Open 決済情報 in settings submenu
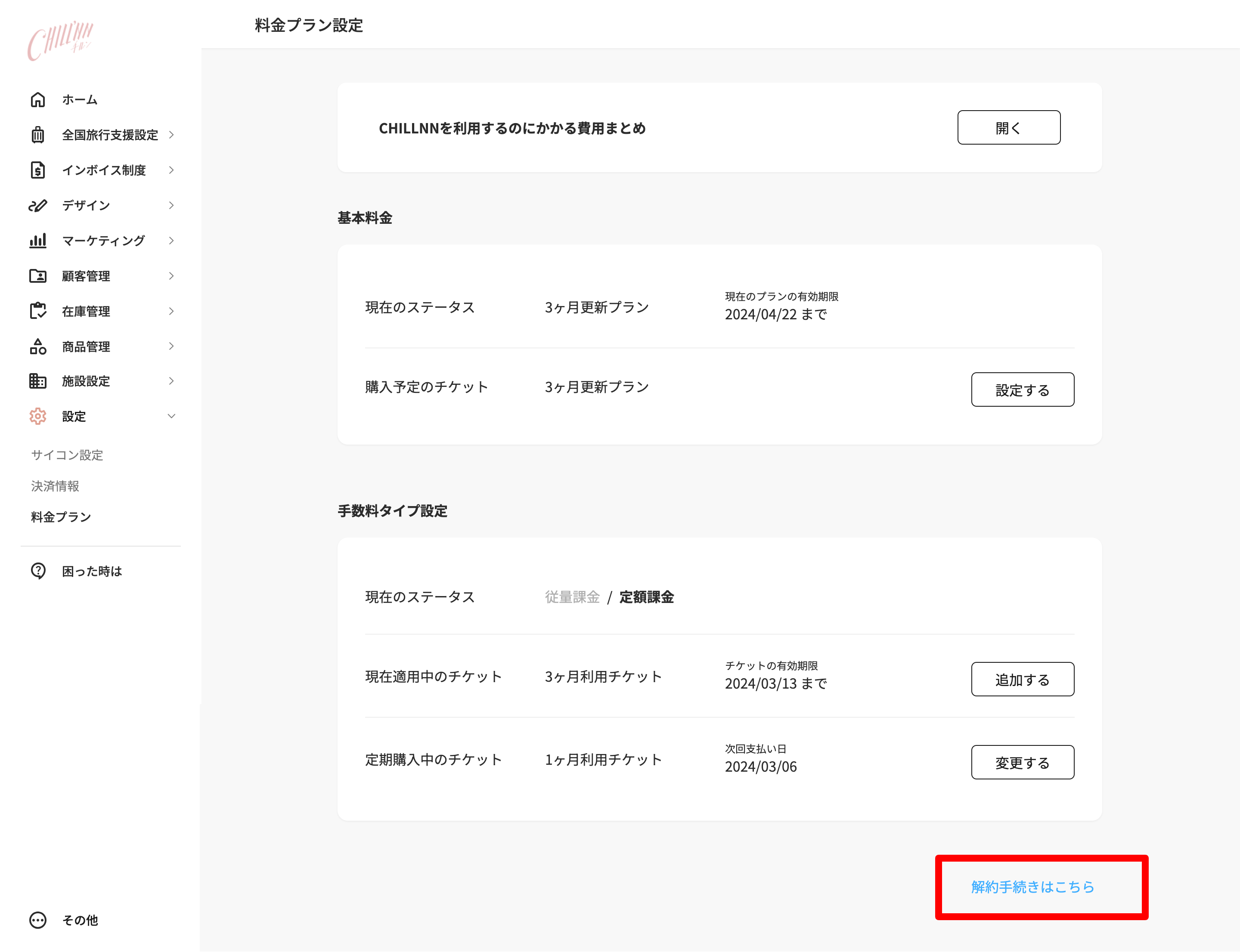Image resolution: width=1240 pixels, height=952 pixels. 55,485
